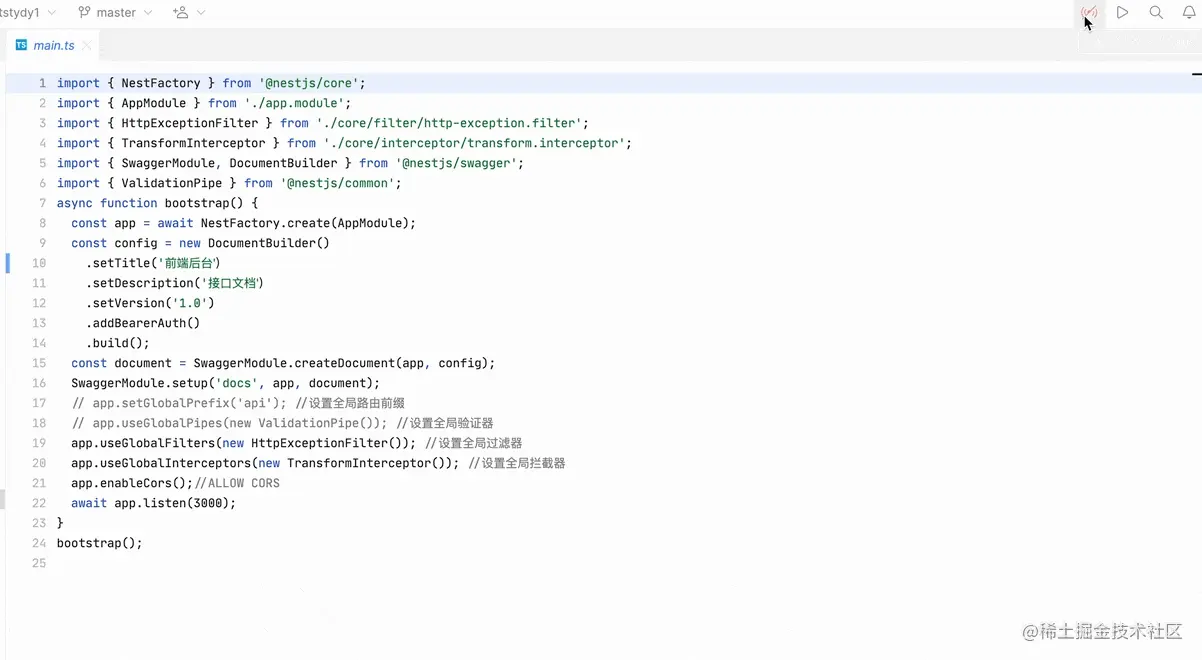Click line number 24 in gutter
The image size is (1202, 660).
click(39, 543)
